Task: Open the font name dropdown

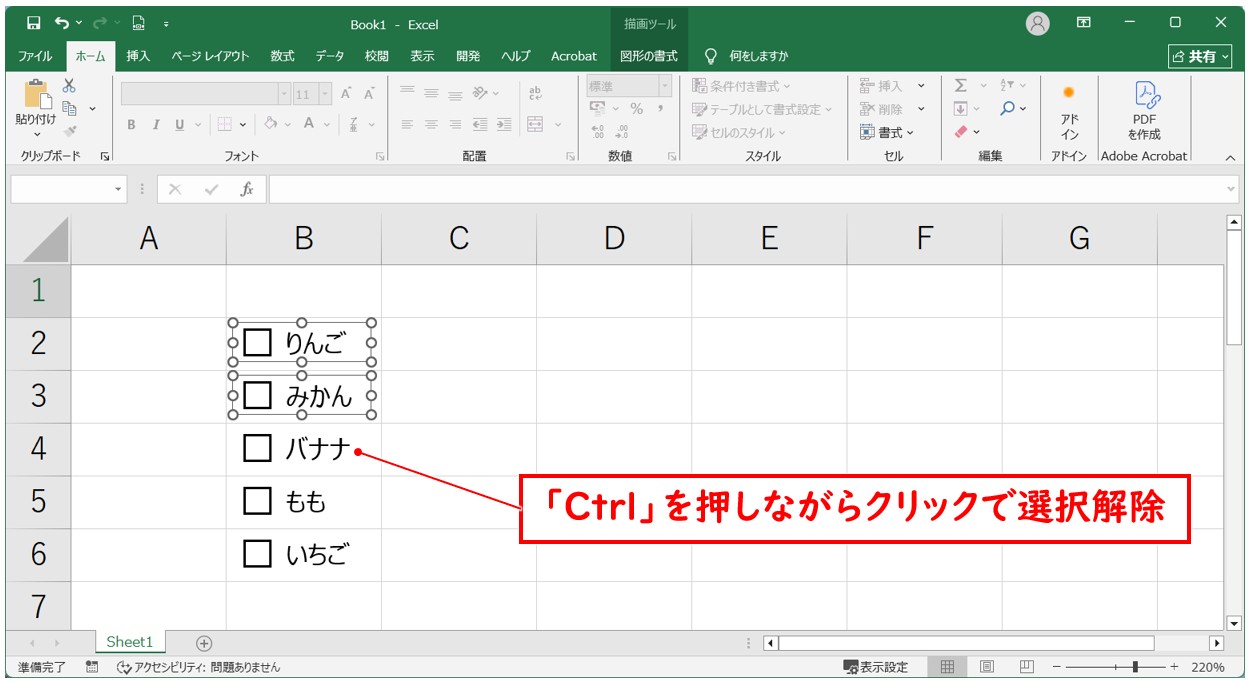Action: pyautogui.click(x=284, y=94)
